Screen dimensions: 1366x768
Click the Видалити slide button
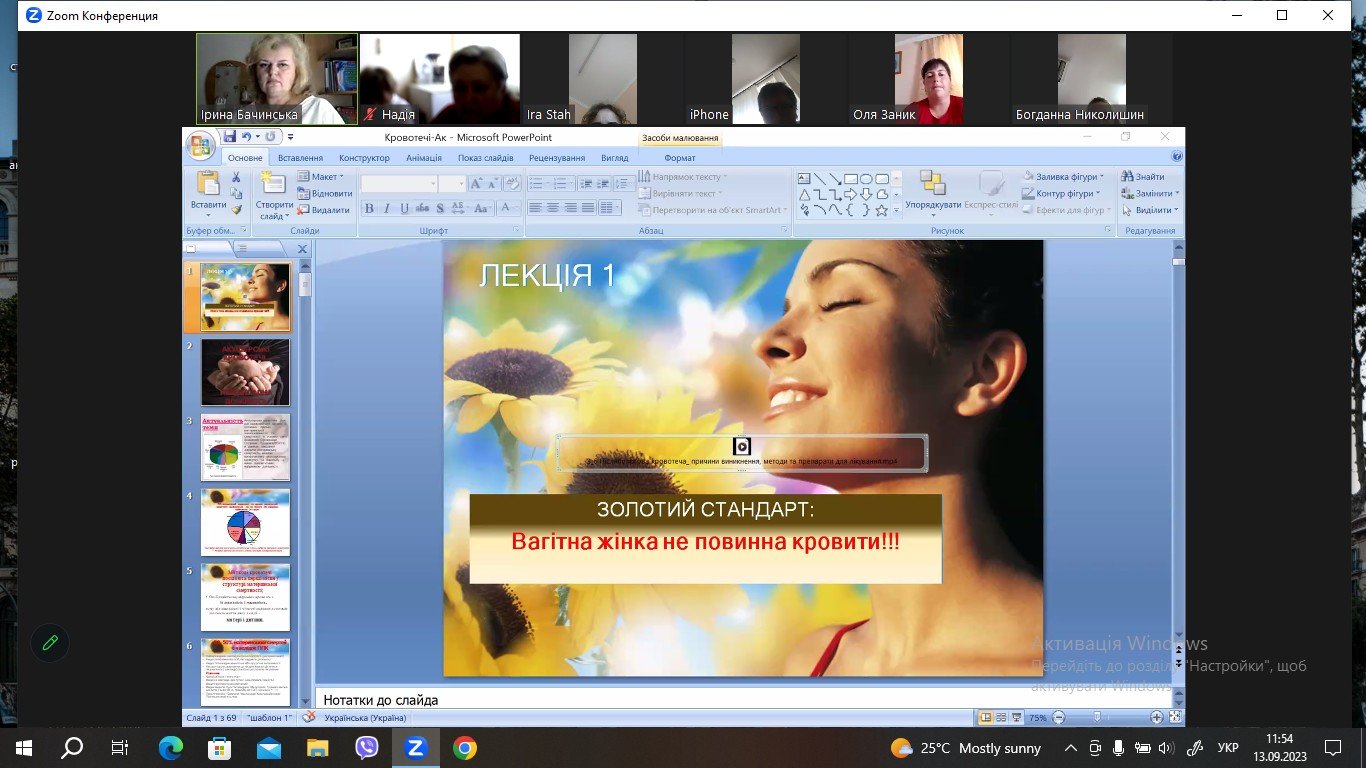coord(325,210)
